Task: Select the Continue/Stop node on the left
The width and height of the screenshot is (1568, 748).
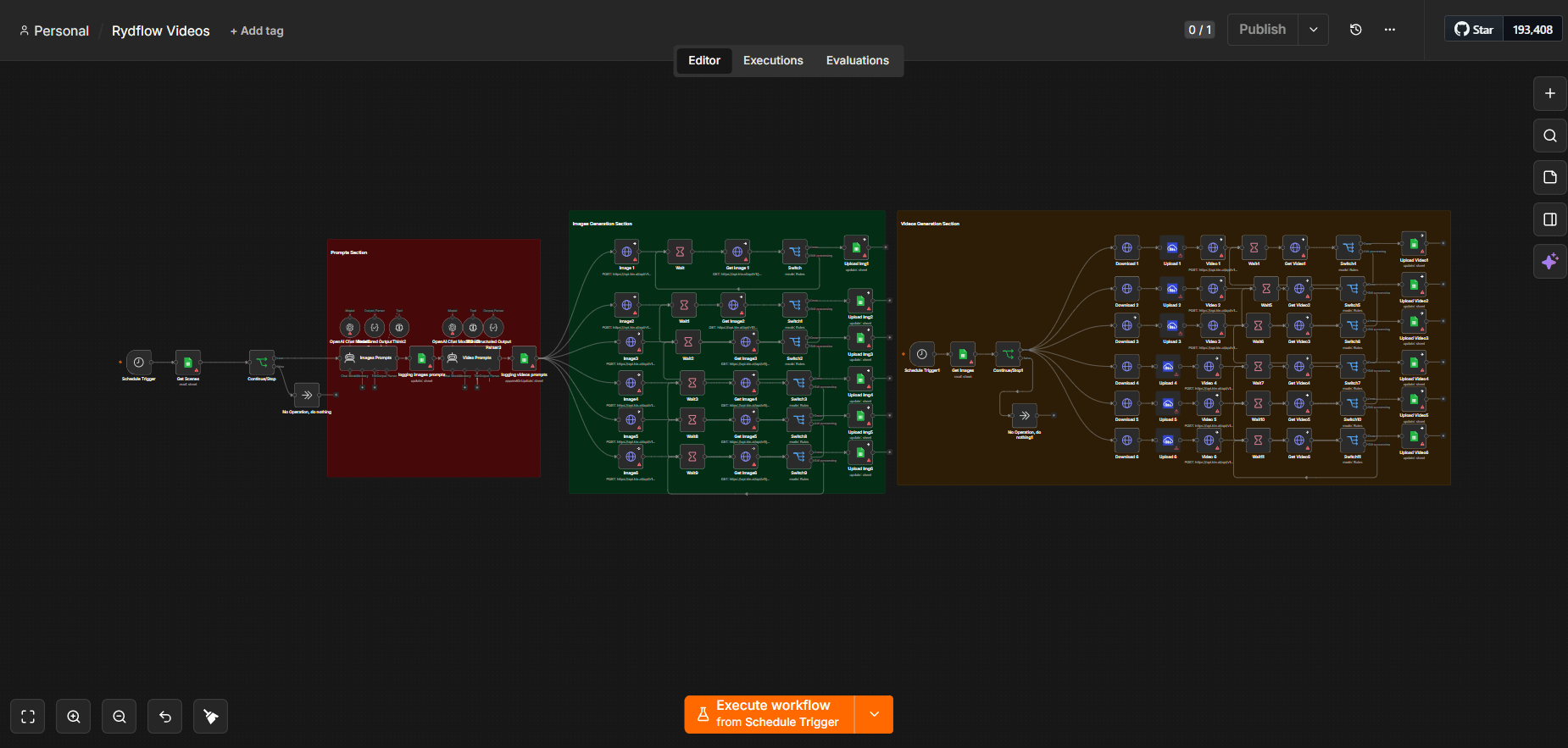Action: [262, 362]
